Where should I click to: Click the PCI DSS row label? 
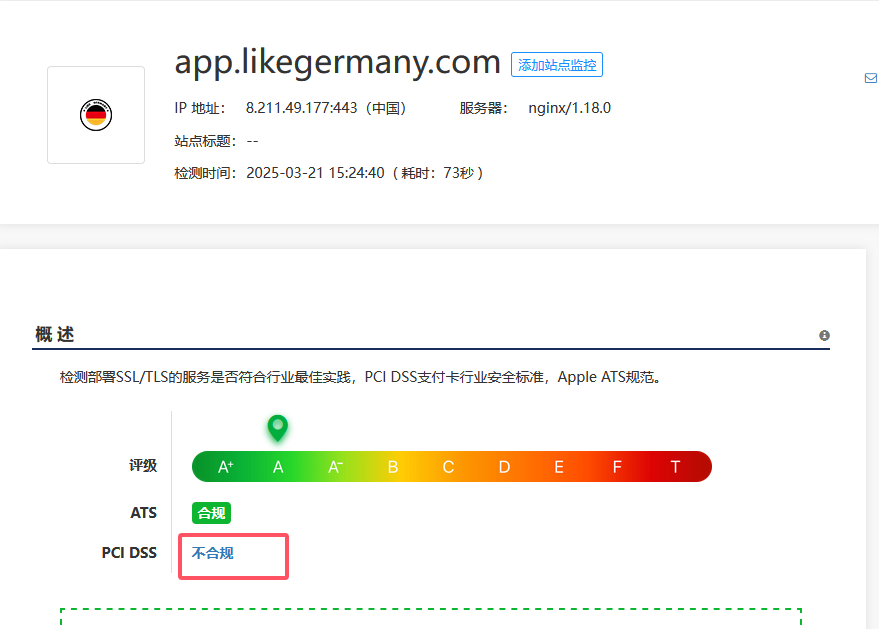129,553
